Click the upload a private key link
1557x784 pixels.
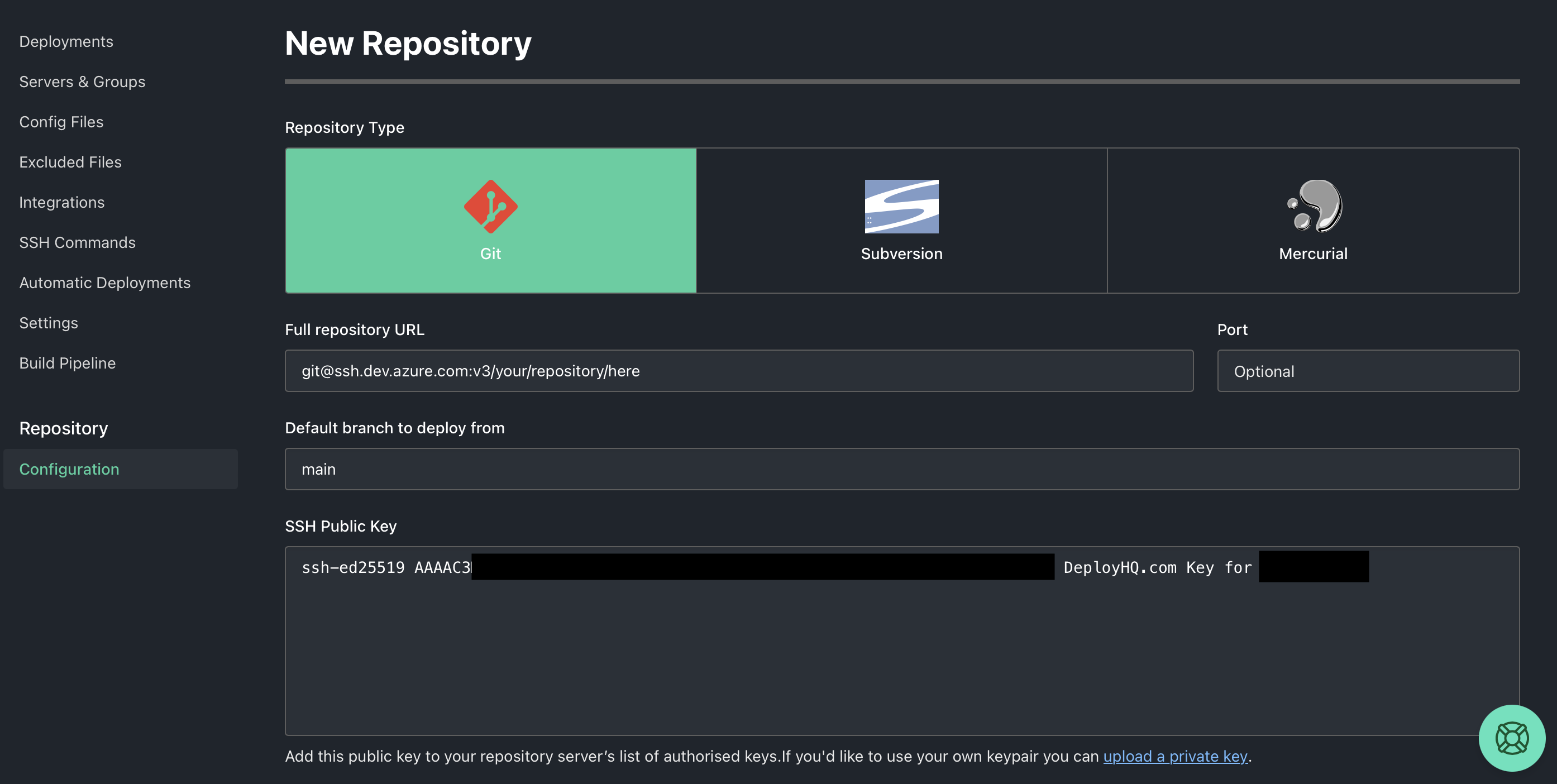point(1175,756)
